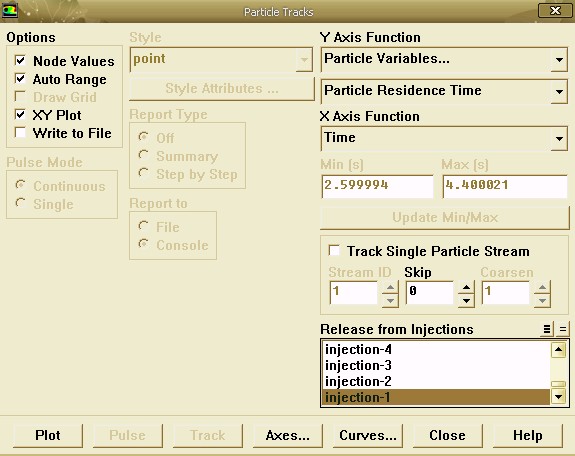Open the Axes... dialog

pyautogui.click(x=288, y=435)
